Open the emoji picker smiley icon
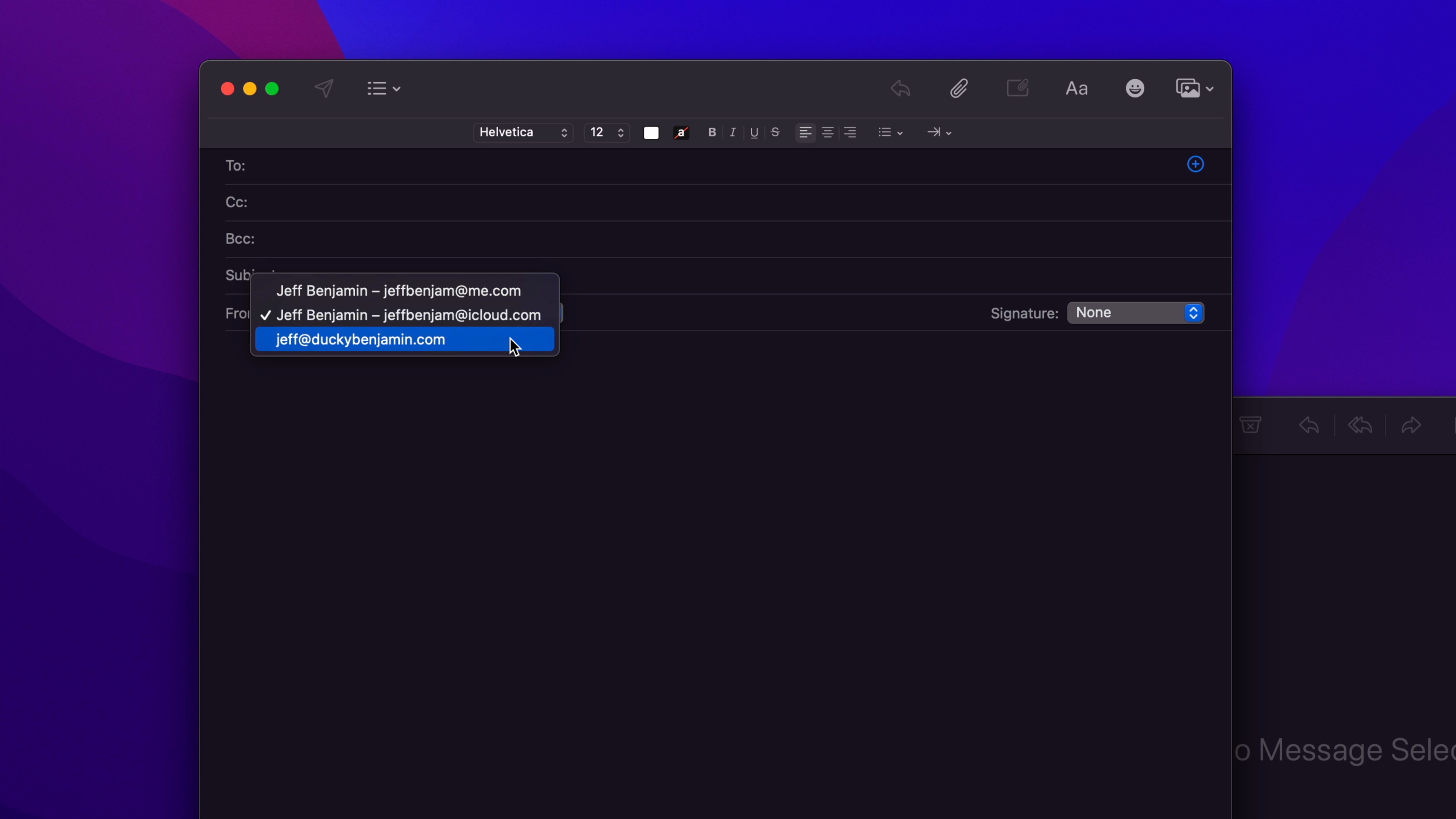 point(1134,88)
